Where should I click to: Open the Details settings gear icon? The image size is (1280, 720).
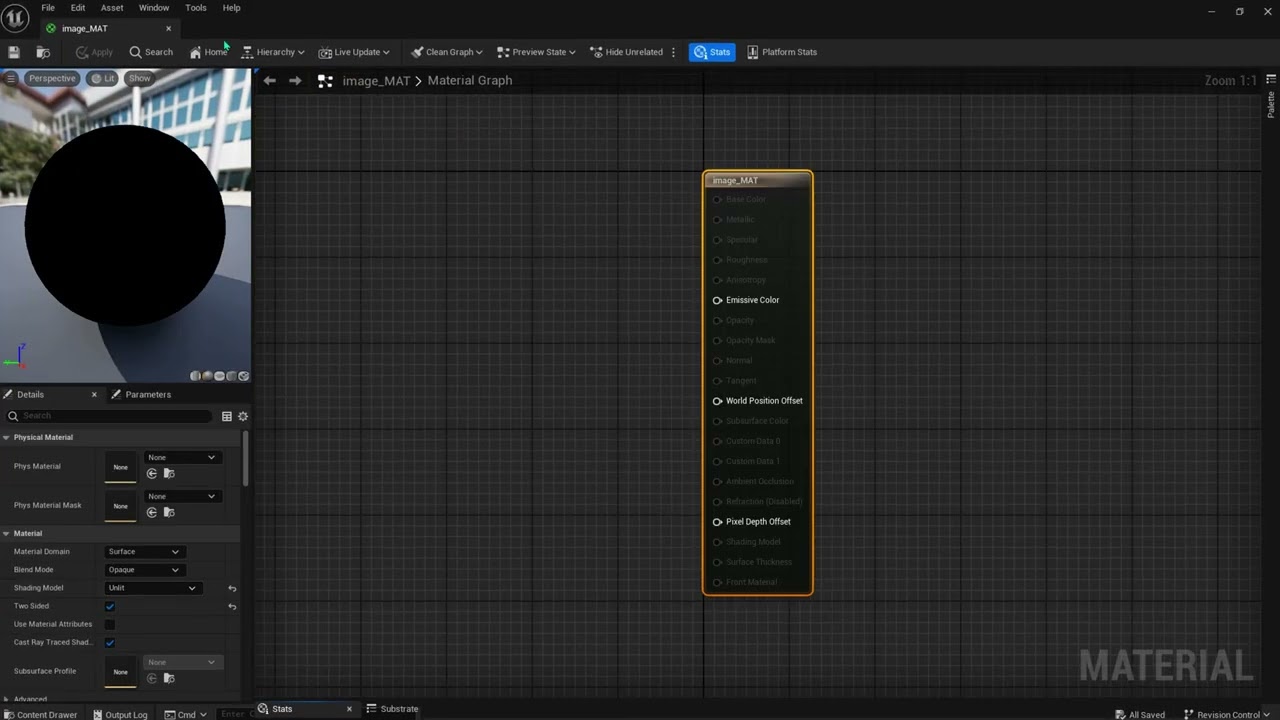pos(242,416)
